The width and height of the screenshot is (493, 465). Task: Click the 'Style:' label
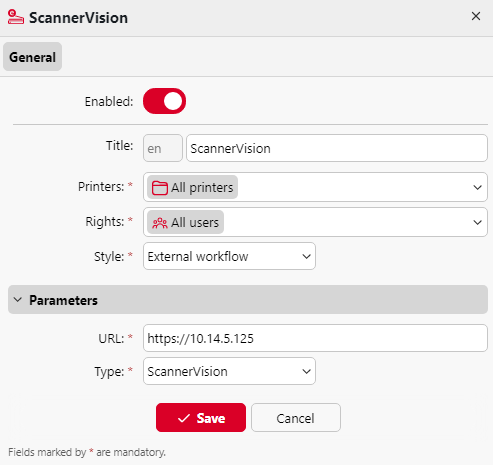click(x=109, y=257)
